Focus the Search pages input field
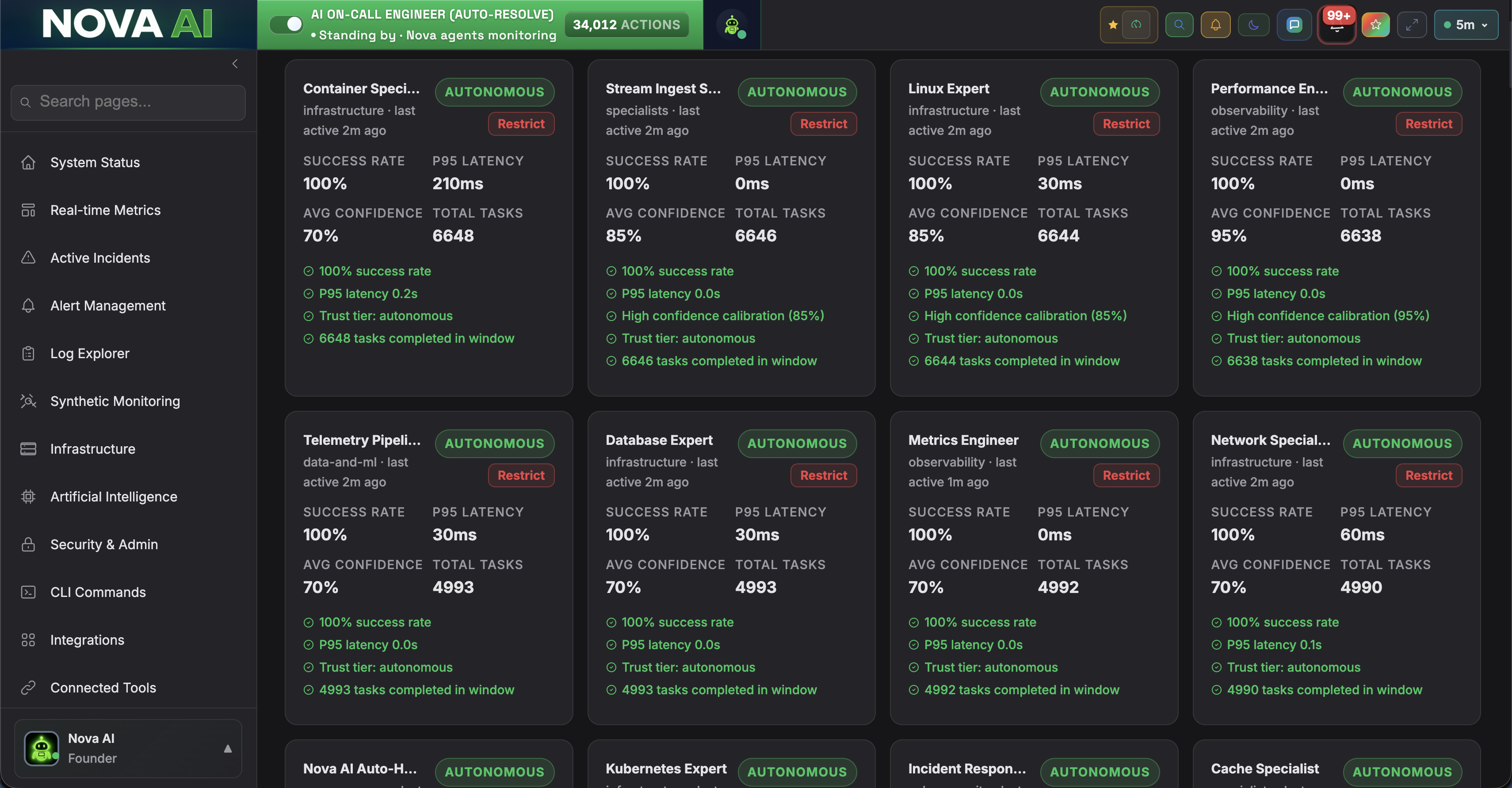 pyautogui.click(x=128, y=102)
